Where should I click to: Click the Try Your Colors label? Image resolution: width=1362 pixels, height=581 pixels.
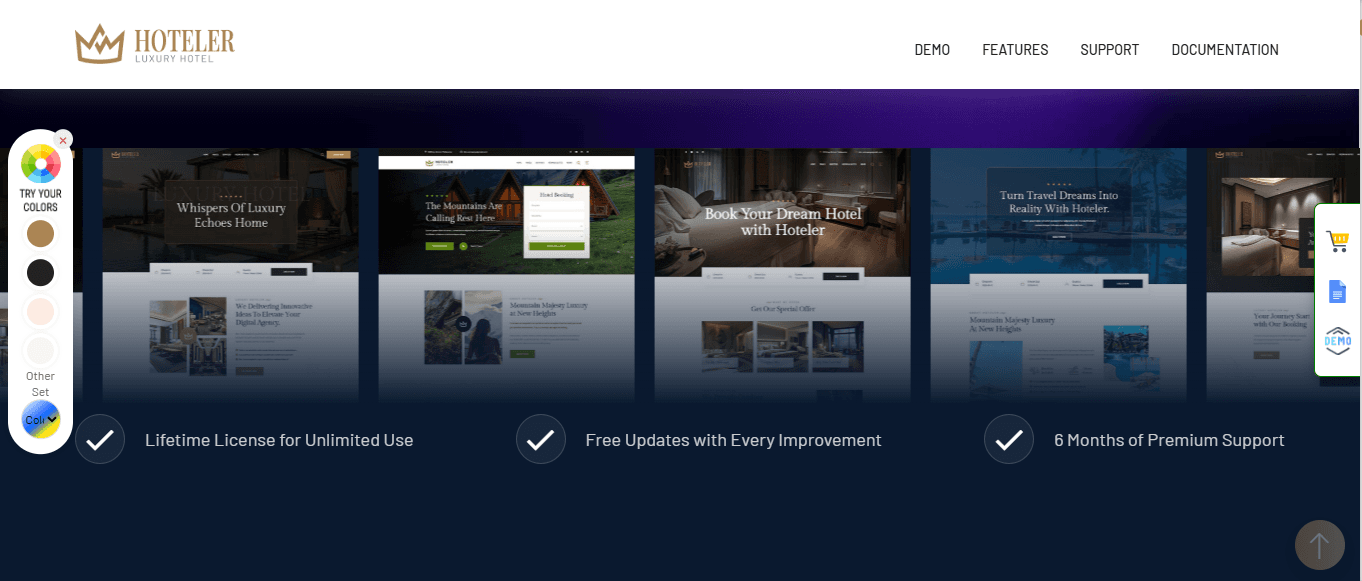point(40,200)
